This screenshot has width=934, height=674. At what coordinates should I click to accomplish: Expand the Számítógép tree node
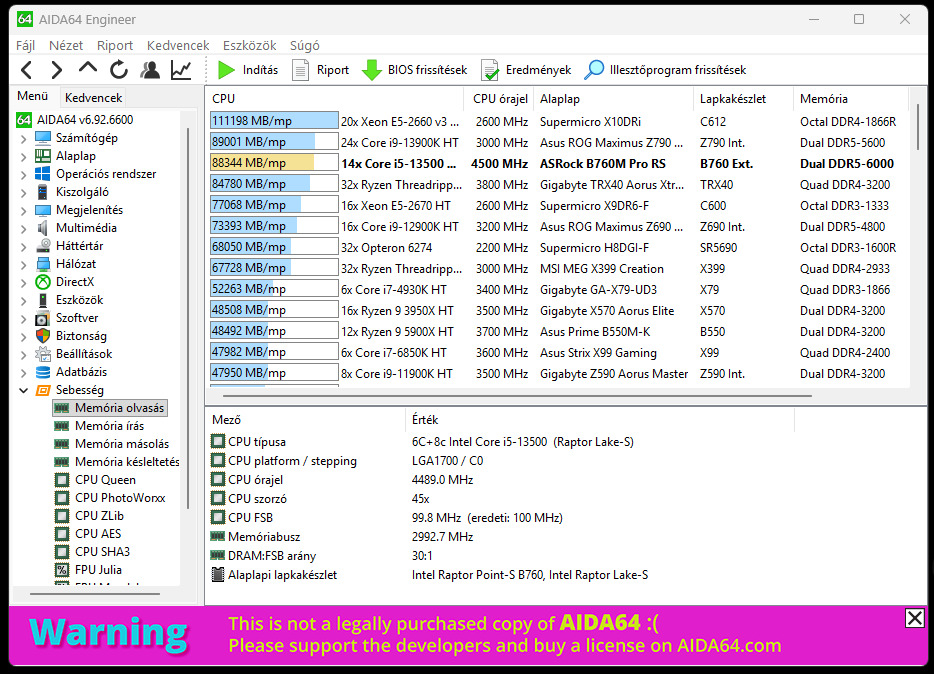click(23, 139)
